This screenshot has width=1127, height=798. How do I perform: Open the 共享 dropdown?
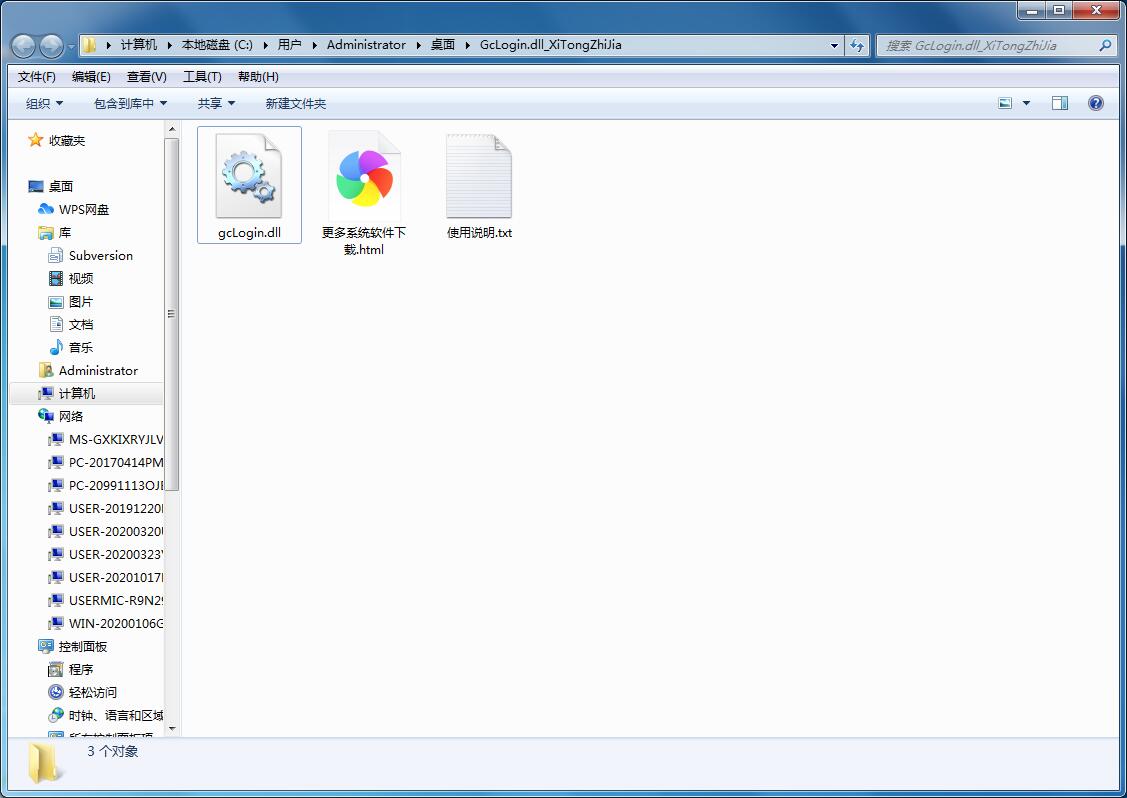[216, 104]
